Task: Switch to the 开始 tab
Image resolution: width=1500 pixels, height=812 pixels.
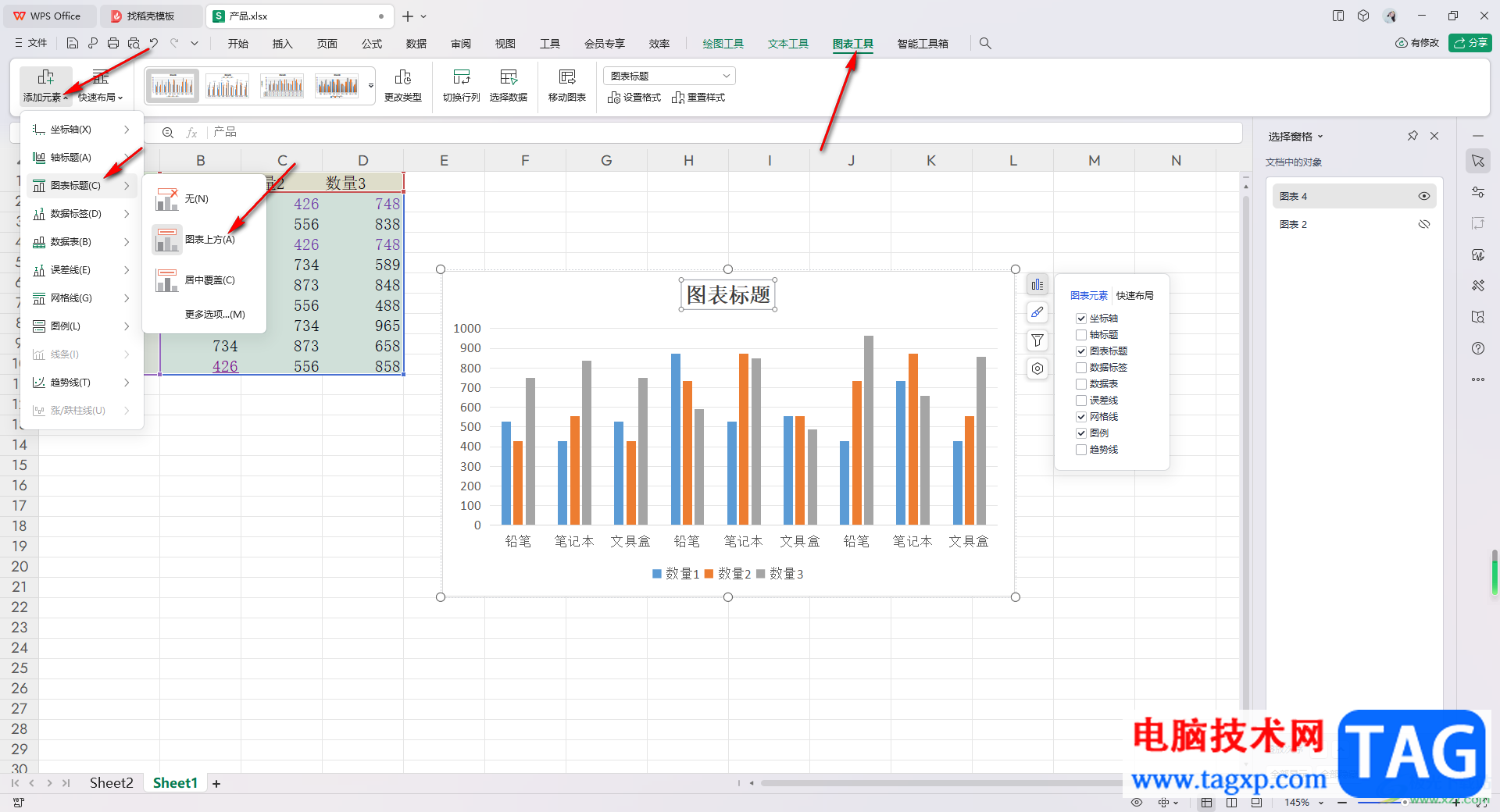Action: (238, 44)
